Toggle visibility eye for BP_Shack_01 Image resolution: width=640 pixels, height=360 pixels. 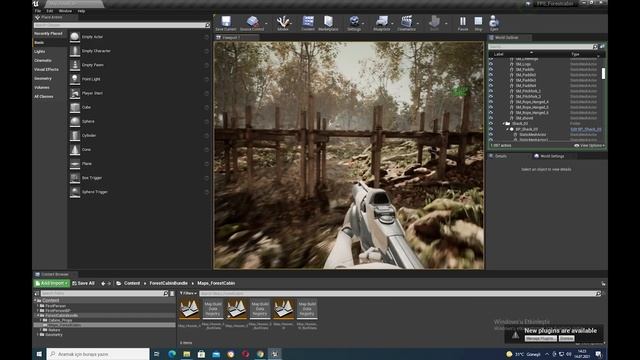pos(491,129)
